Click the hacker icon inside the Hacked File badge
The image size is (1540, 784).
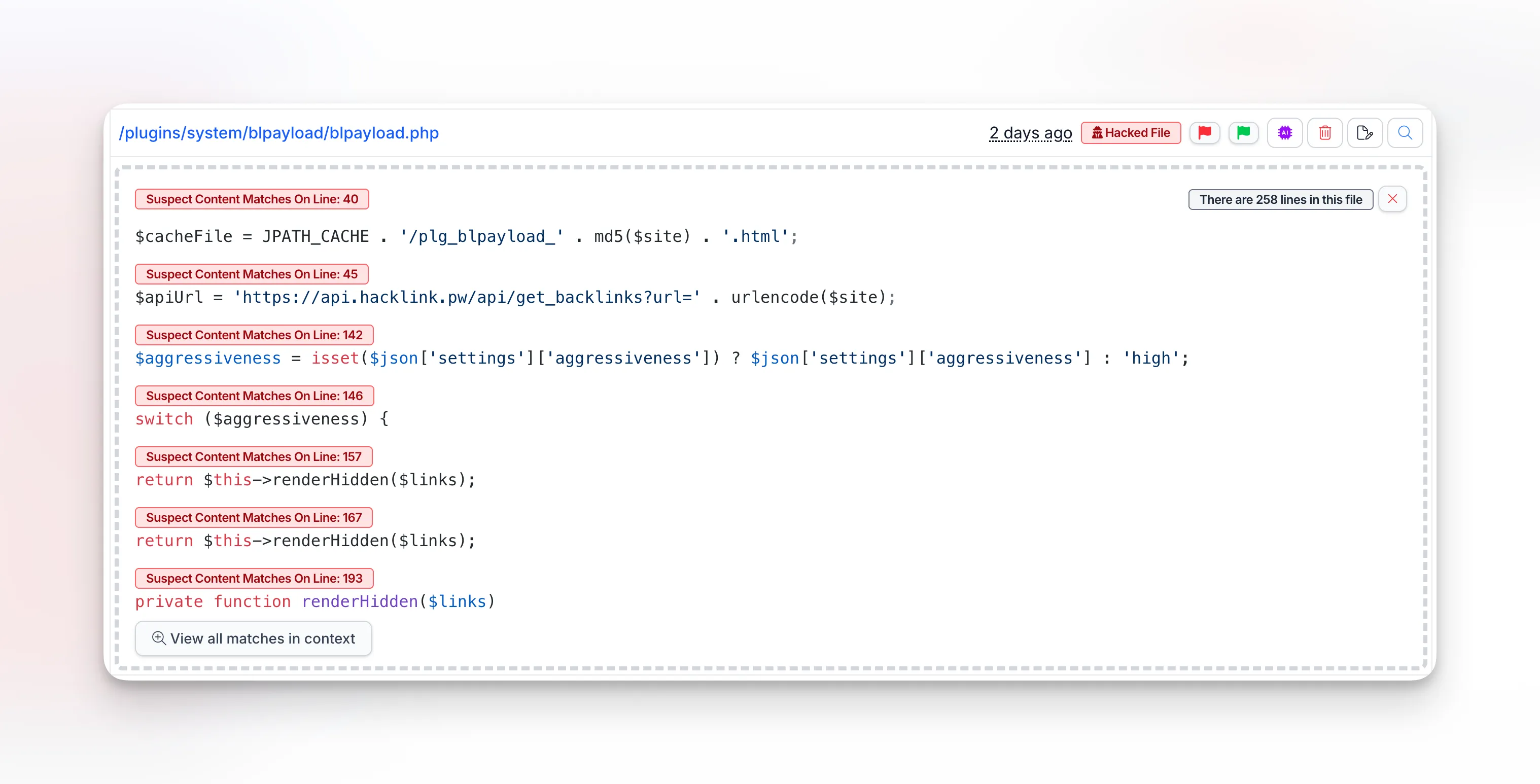pos(1098,133)
